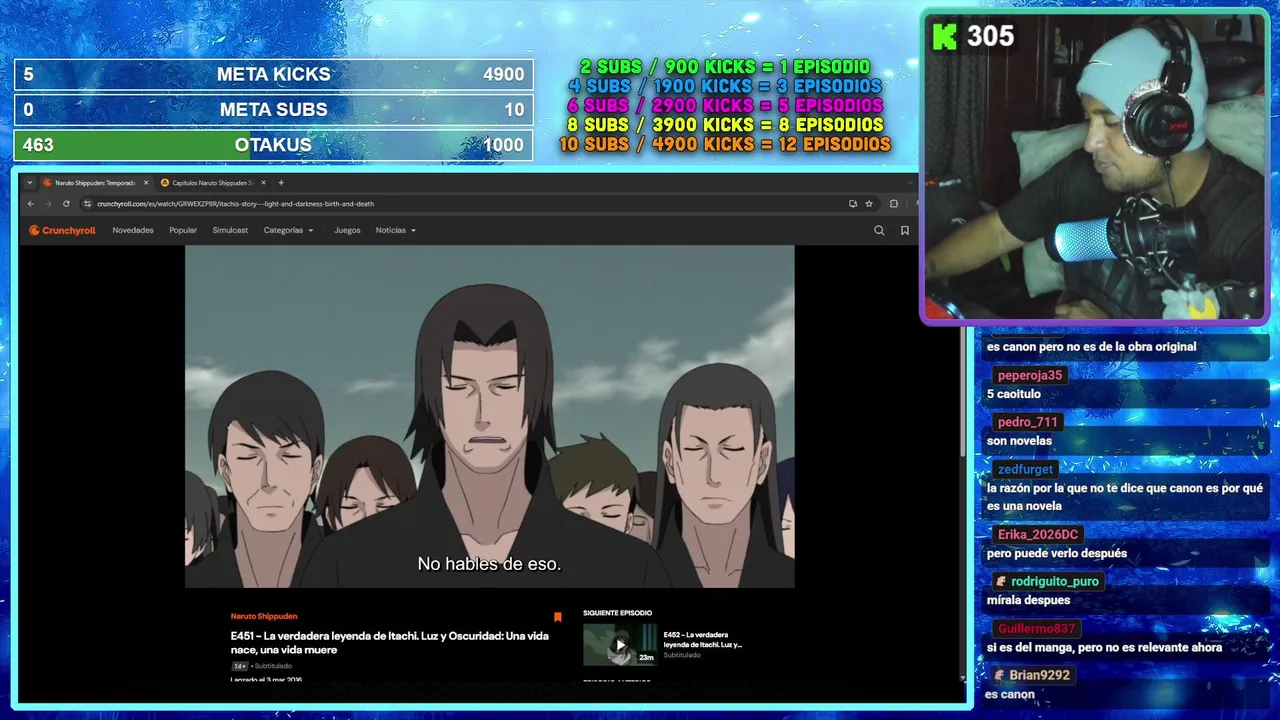Image resolution: width=1280 pixels, height=720 pixels.
Task: Click the crunchyroll.com address bar URL
Action: (x=235, y=203)
